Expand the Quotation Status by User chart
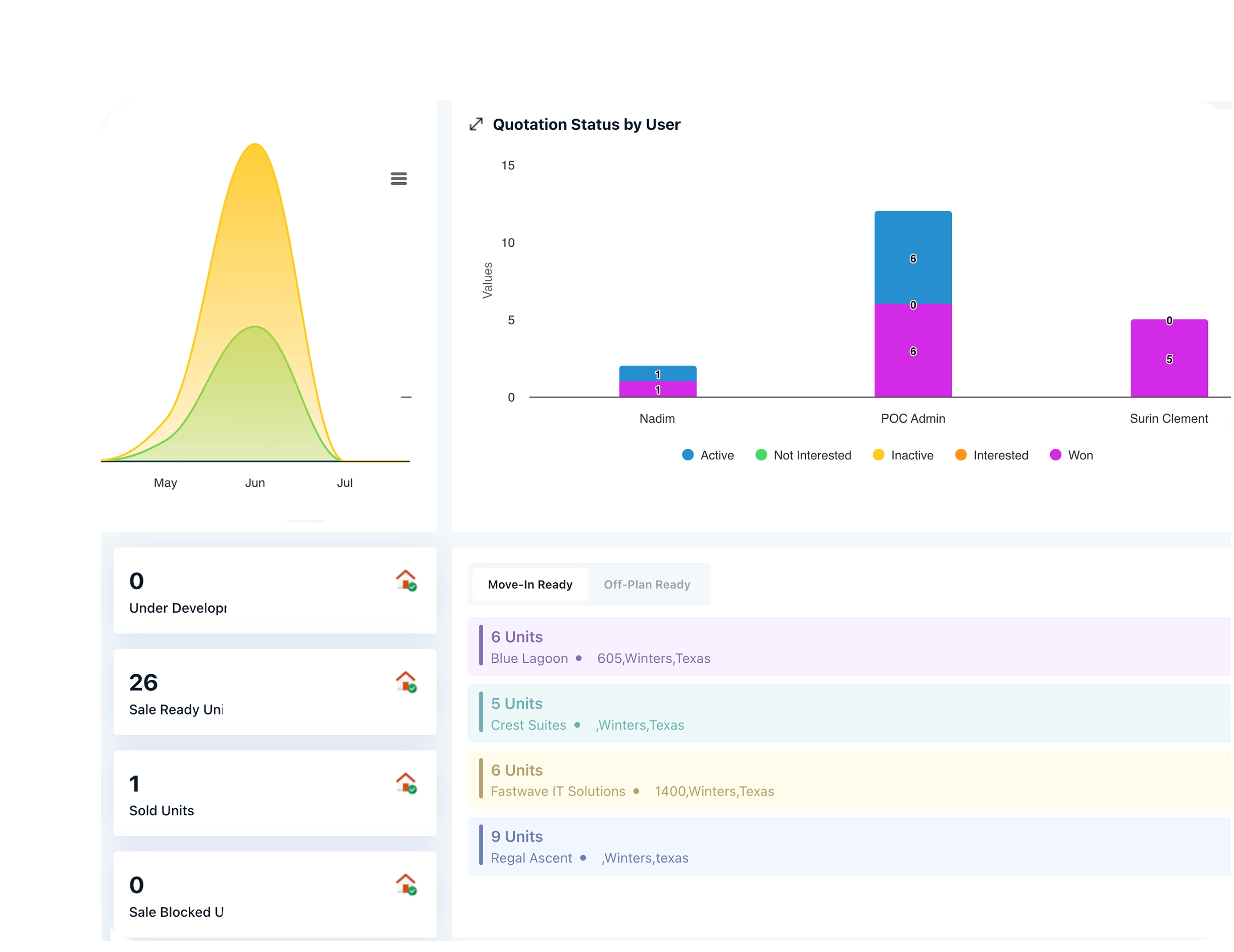Image resolution: width=1234 pixels, height=952 pixels. [x=476, y=124]
